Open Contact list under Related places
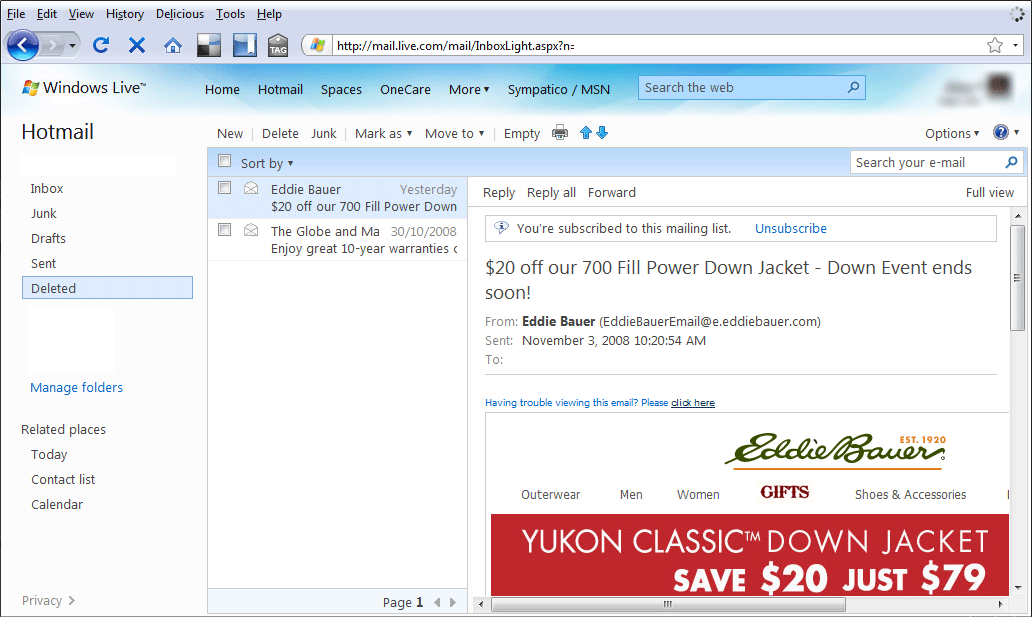Screen dimensions: 1032x617 tap(63, 480)
